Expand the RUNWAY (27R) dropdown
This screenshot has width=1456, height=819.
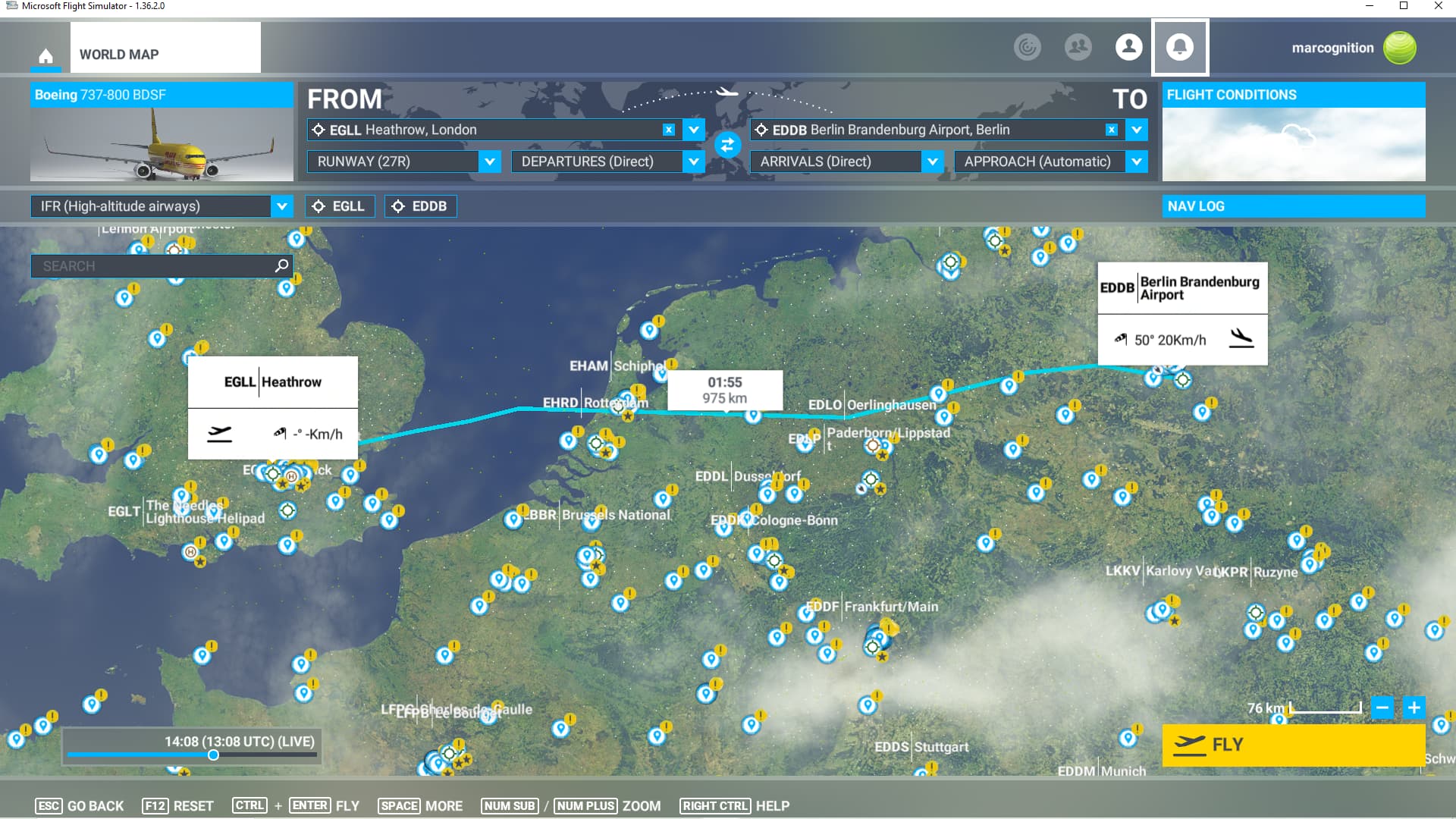[x=490, y=162]
